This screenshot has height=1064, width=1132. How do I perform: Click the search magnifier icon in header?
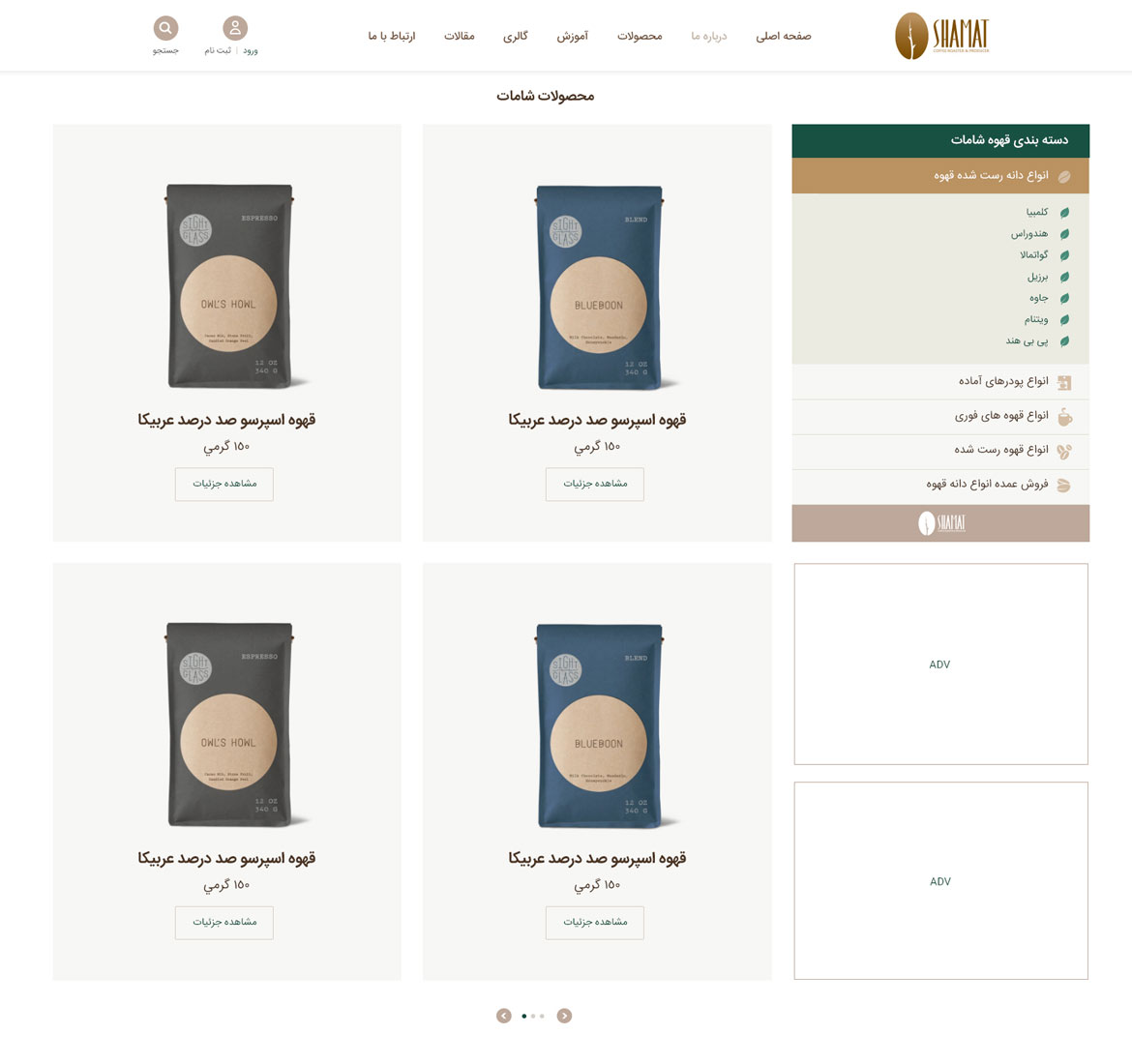[165, 28]
